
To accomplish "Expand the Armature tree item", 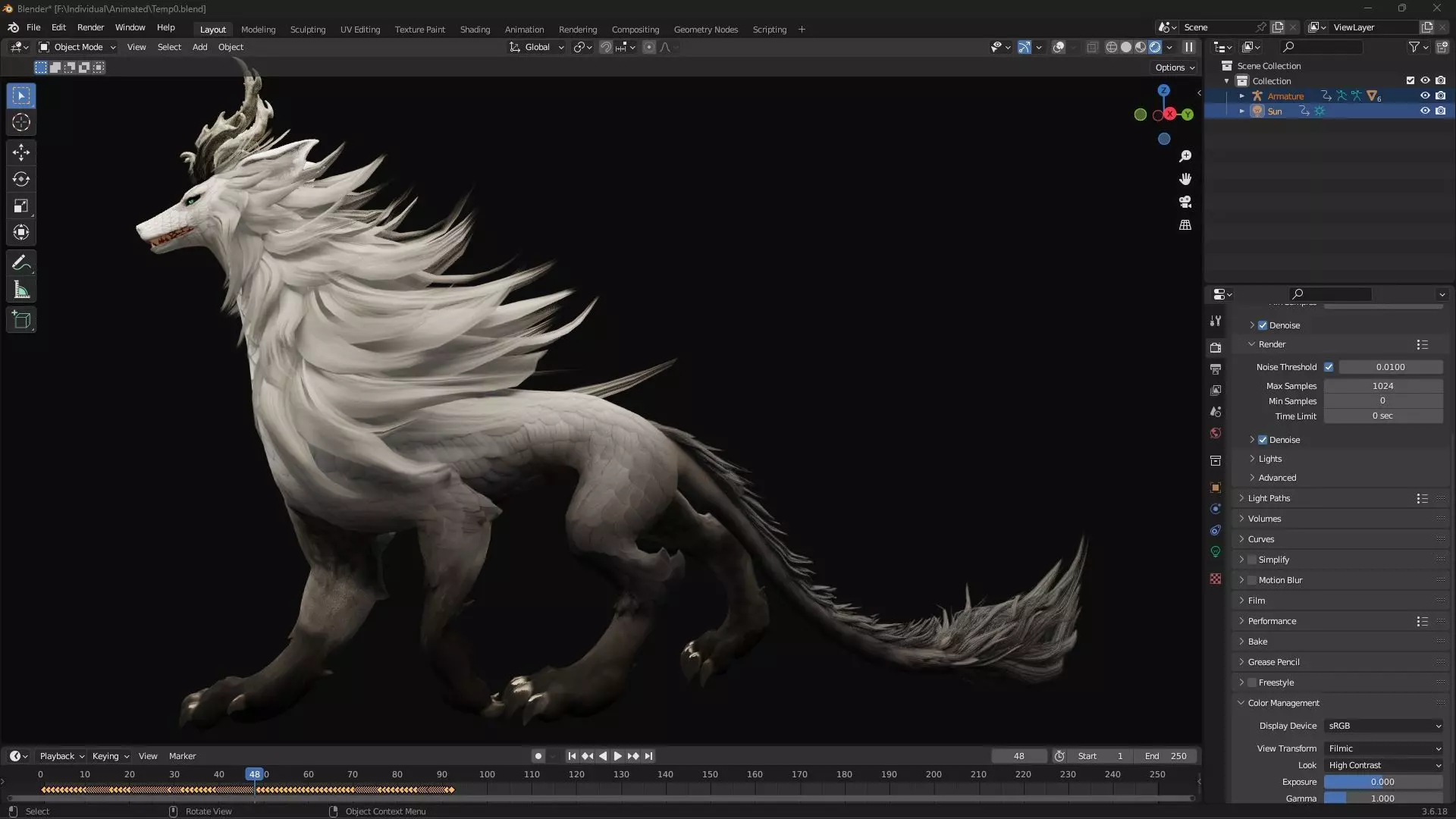I will [1242, 96].
